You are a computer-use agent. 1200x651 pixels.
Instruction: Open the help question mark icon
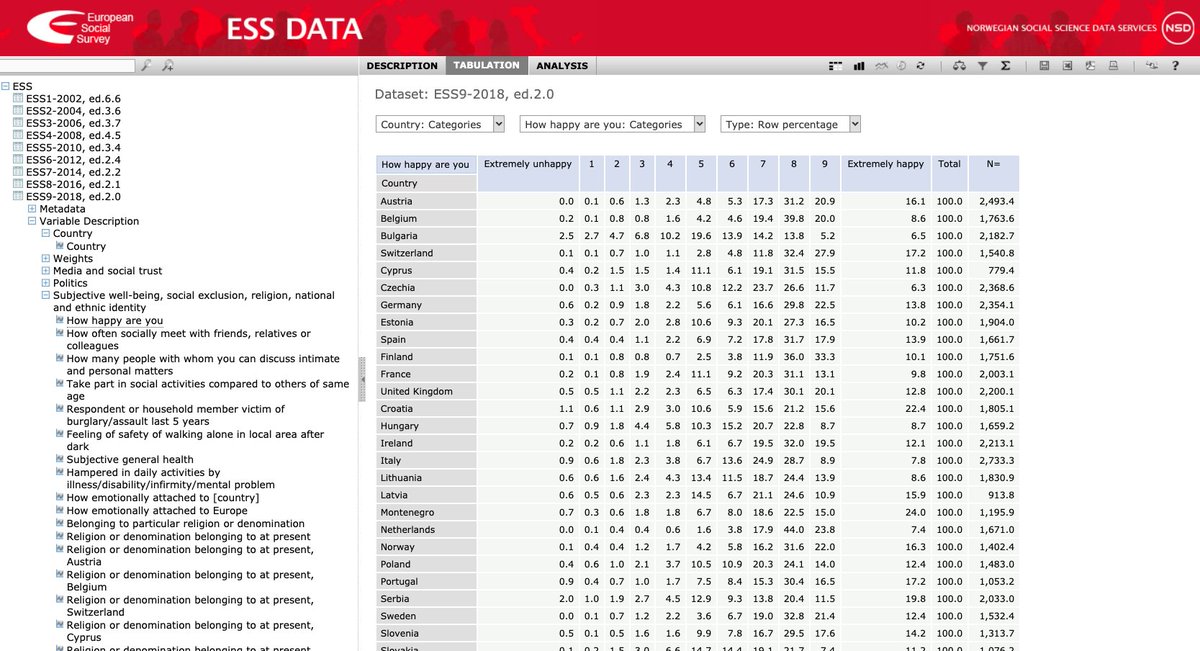1175,66
